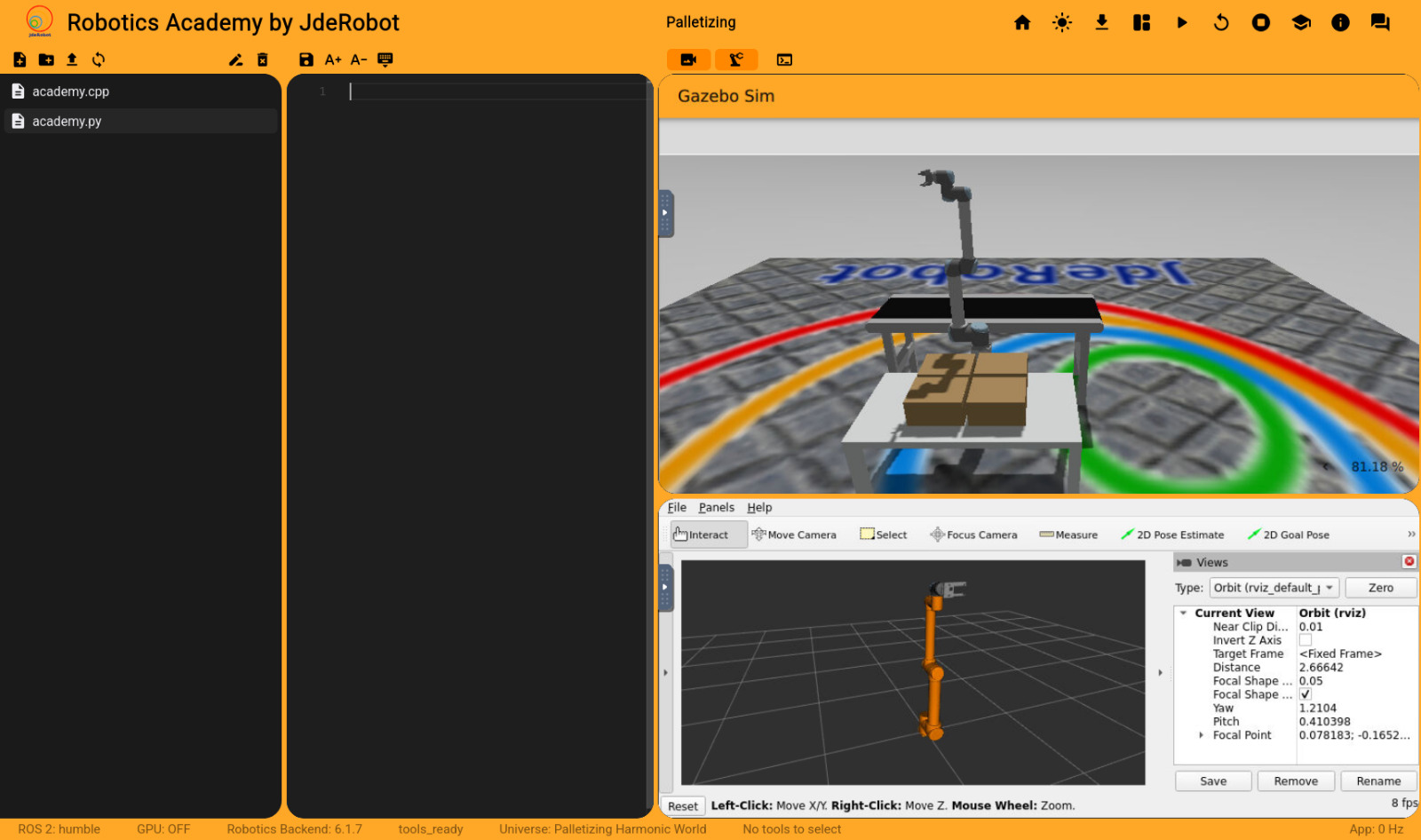Click the rename pencil icon
The height and width of the screenshot is (840, 1421).
click(x=235, y=59)
